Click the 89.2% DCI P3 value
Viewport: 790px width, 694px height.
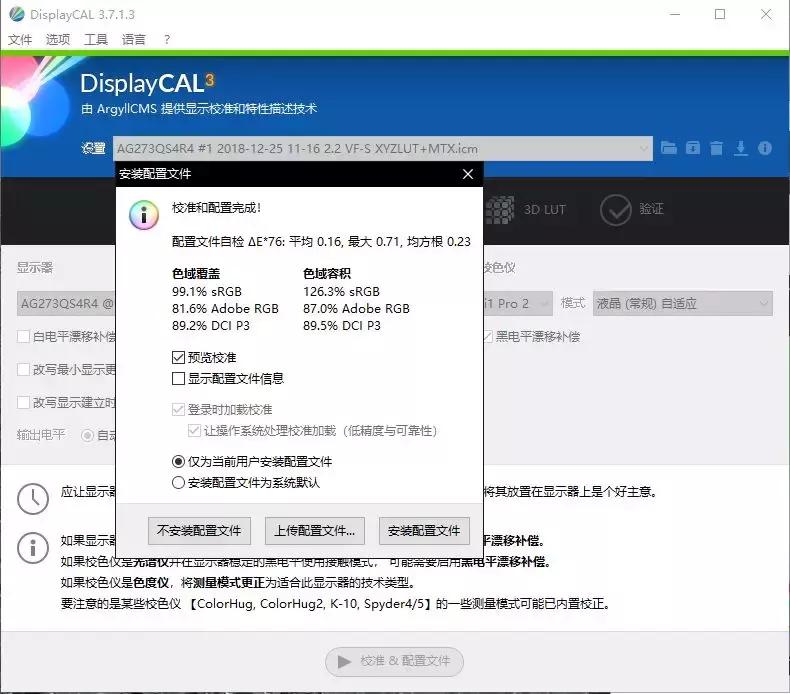click(211, 326)
